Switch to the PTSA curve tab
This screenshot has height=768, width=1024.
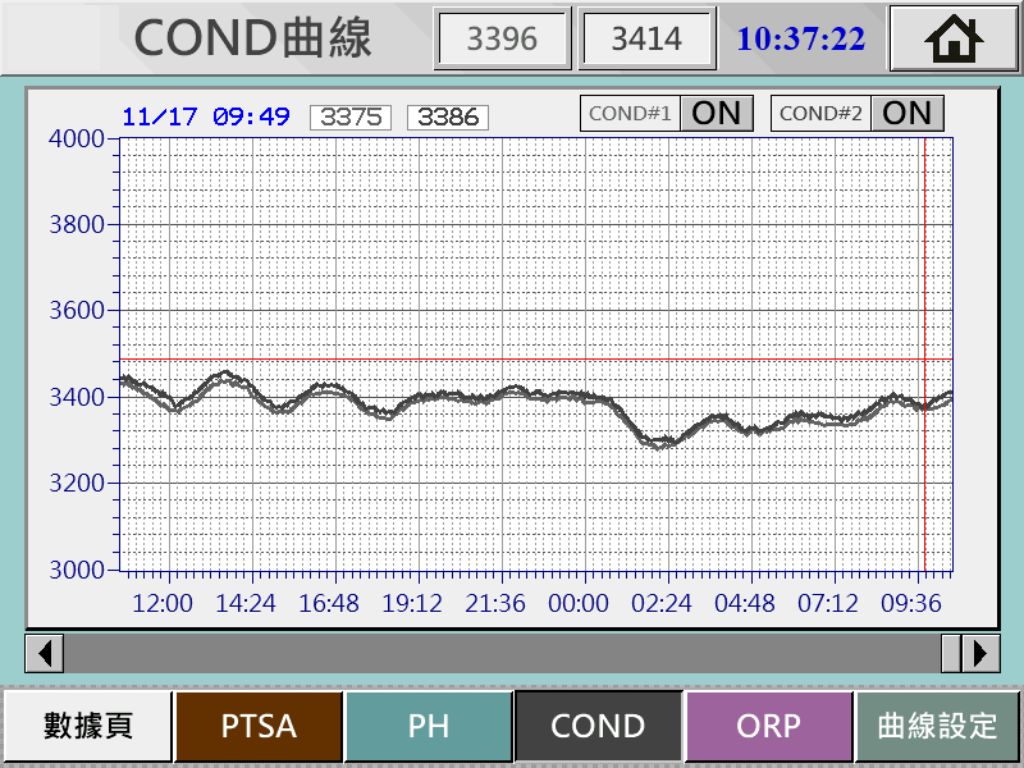(258, 726)
